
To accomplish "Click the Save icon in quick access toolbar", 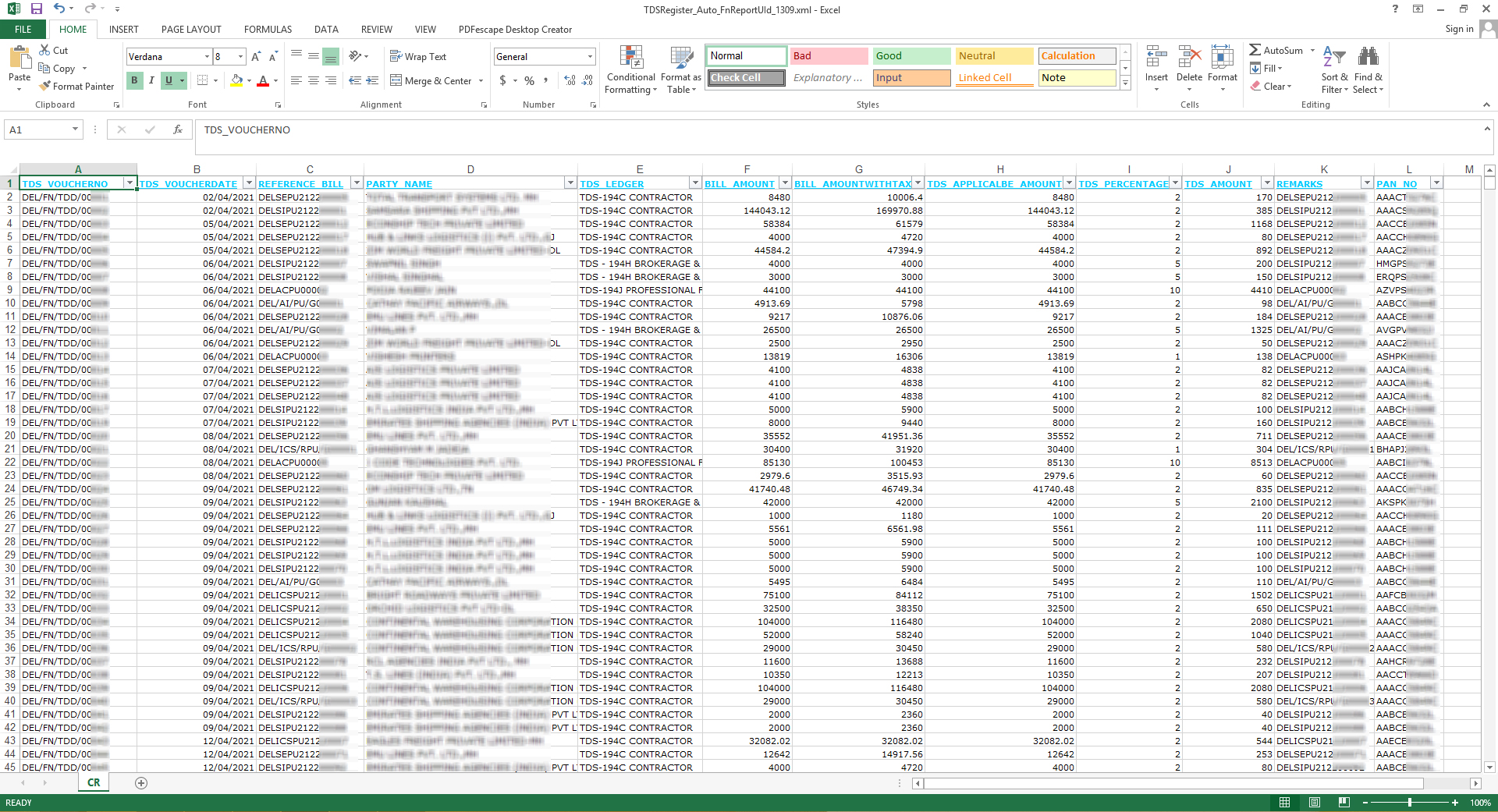I will click(36, 9).
